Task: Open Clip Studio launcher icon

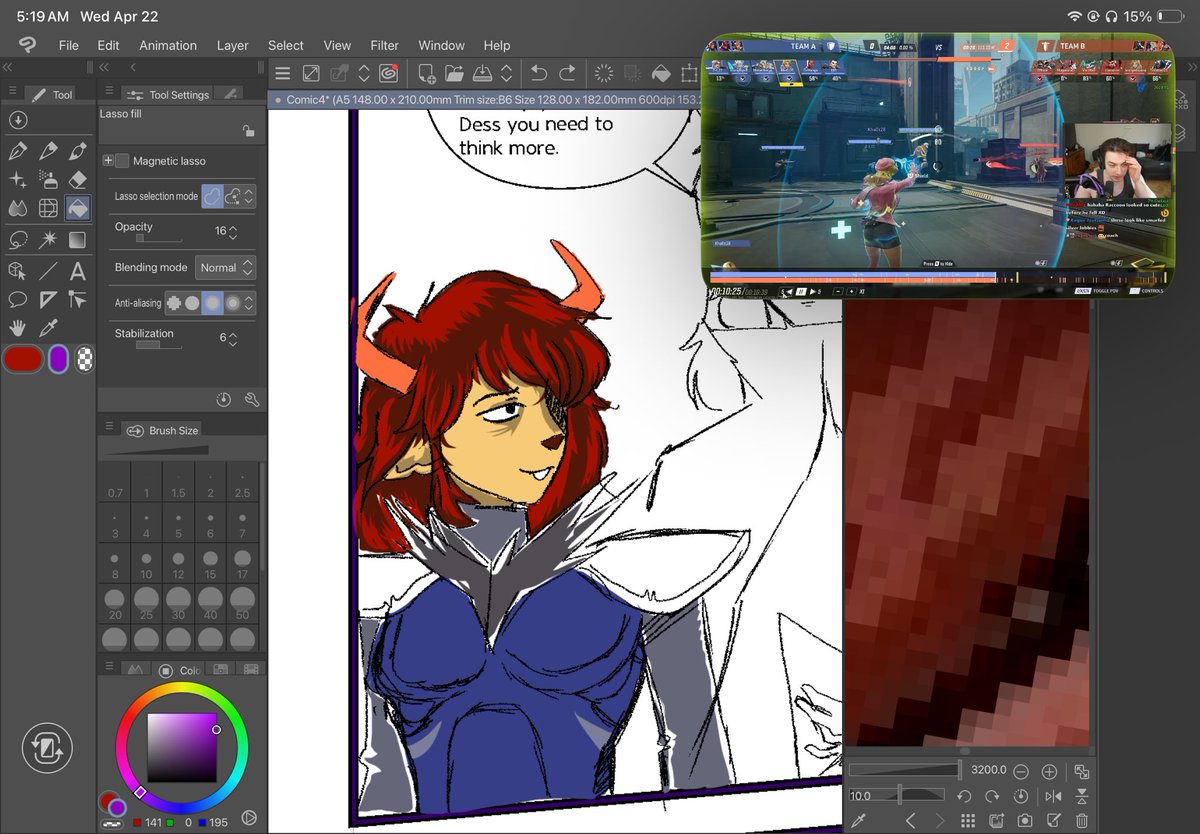Action: tap(387, 73)
